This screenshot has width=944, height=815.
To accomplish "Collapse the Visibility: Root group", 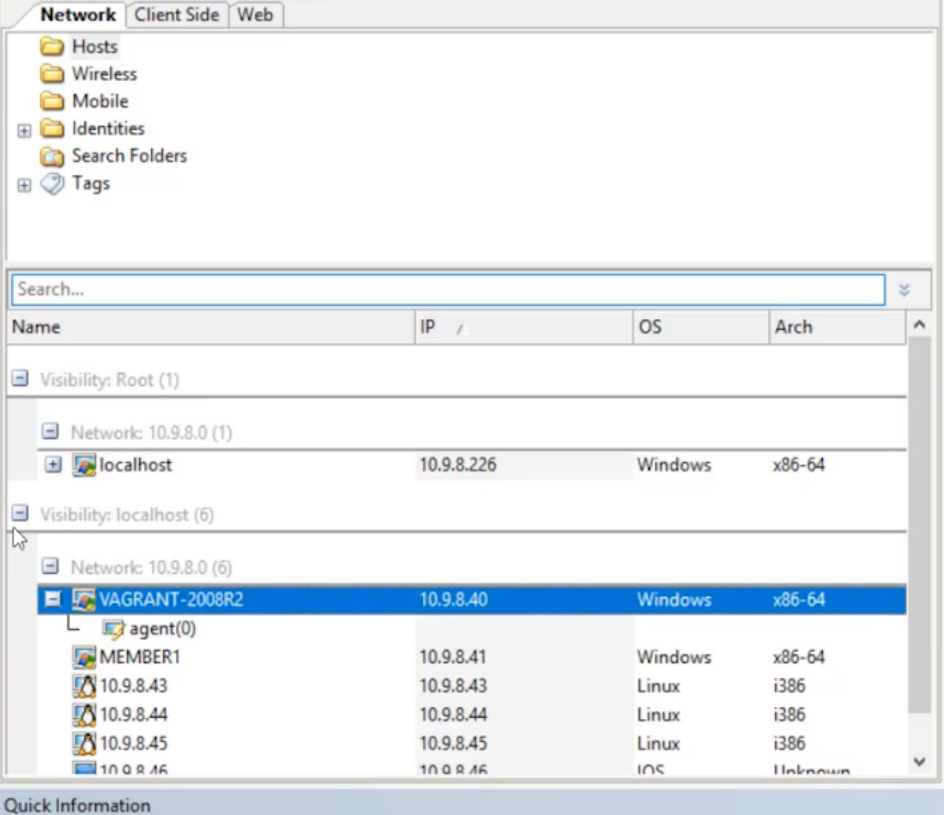I will tap(19, 379).
